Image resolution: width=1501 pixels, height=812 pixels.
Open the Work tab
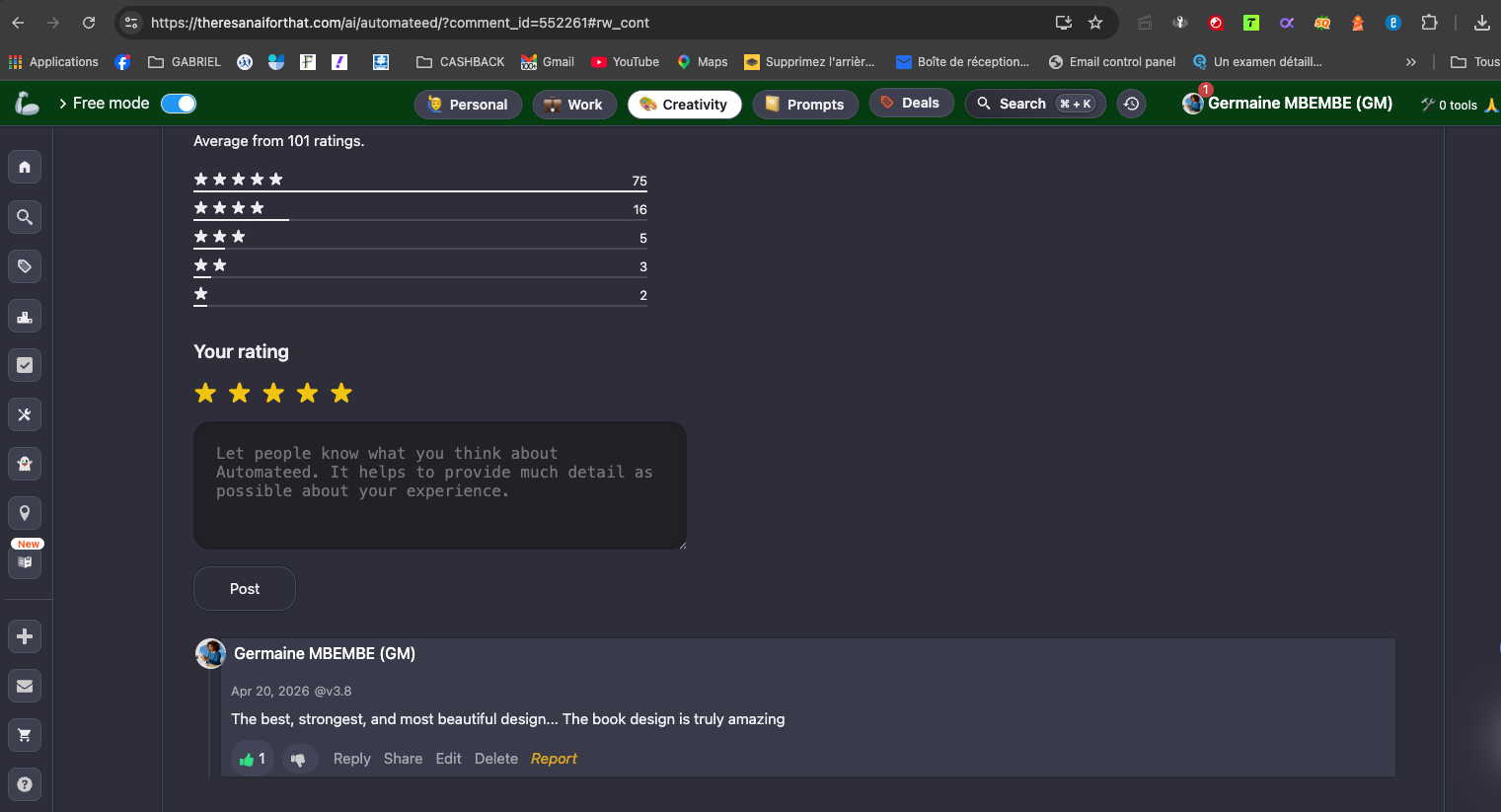click(x=574, y=104)
